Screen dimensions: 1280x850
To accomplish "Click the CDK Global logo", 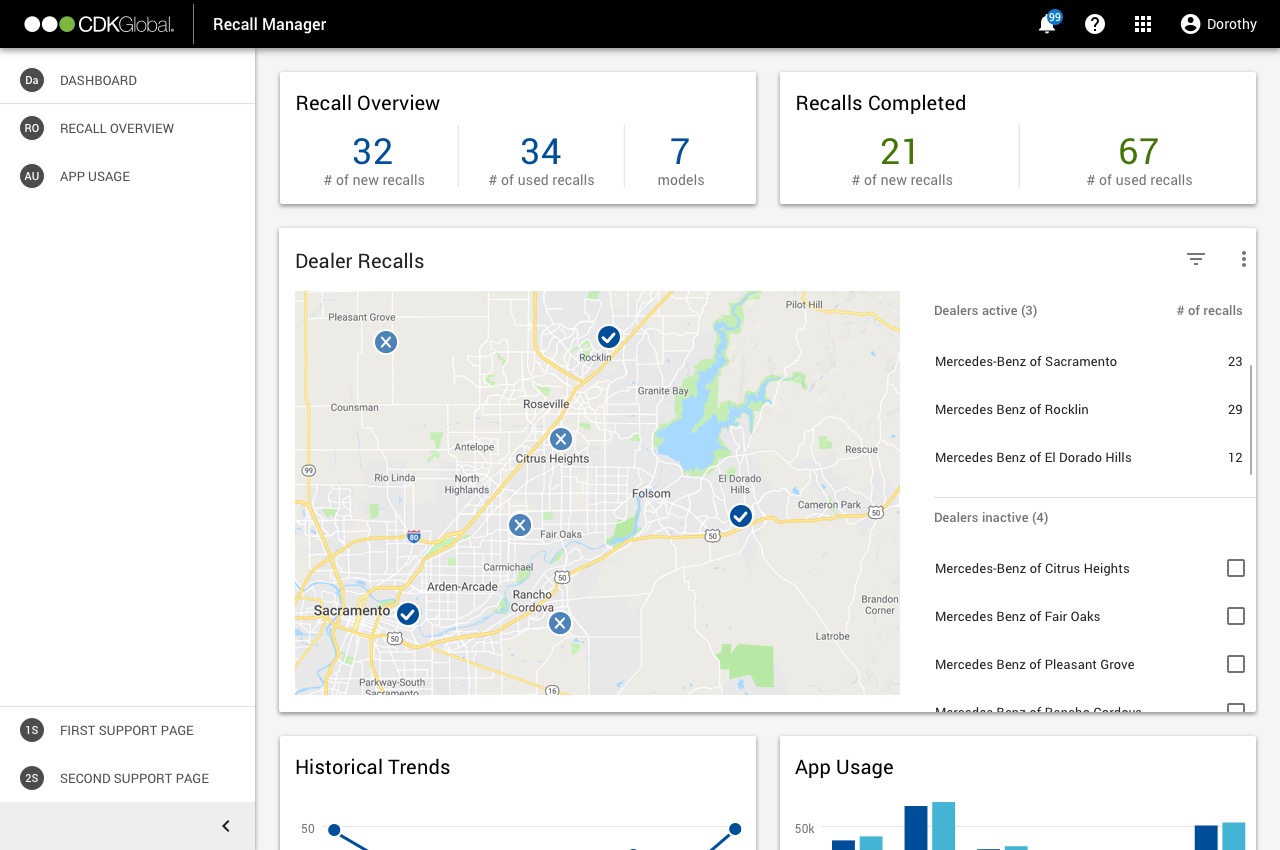I will pos(99,24).
